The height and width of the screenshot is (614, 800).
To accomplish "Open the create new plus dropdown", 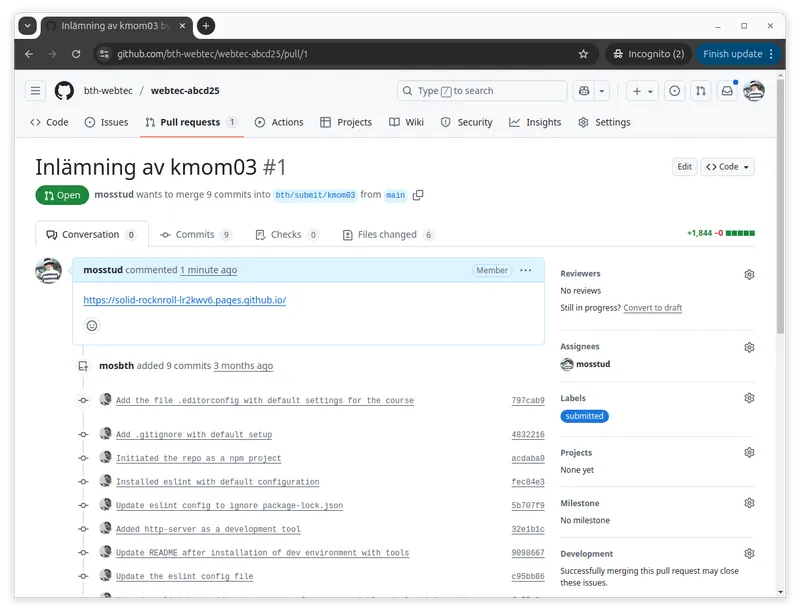I will (x=642, y=91).
